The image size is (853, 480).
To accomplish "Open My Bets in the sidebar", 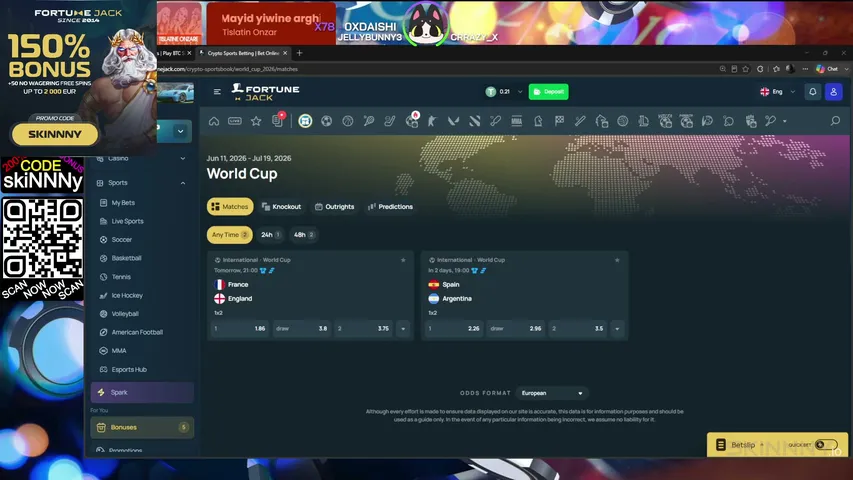I will pos(122,202).
